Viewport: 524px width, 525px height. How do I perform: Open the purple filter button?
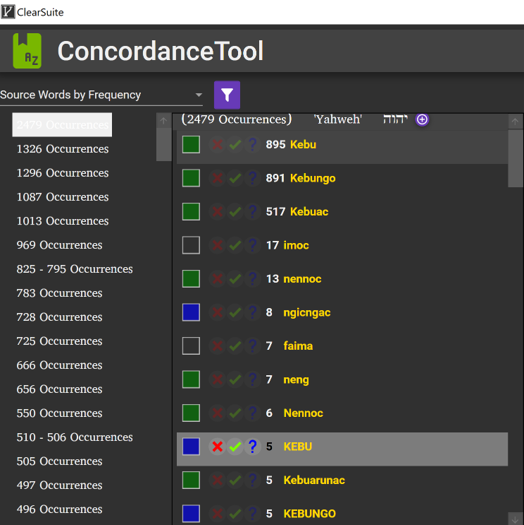(x=227, y=95)
